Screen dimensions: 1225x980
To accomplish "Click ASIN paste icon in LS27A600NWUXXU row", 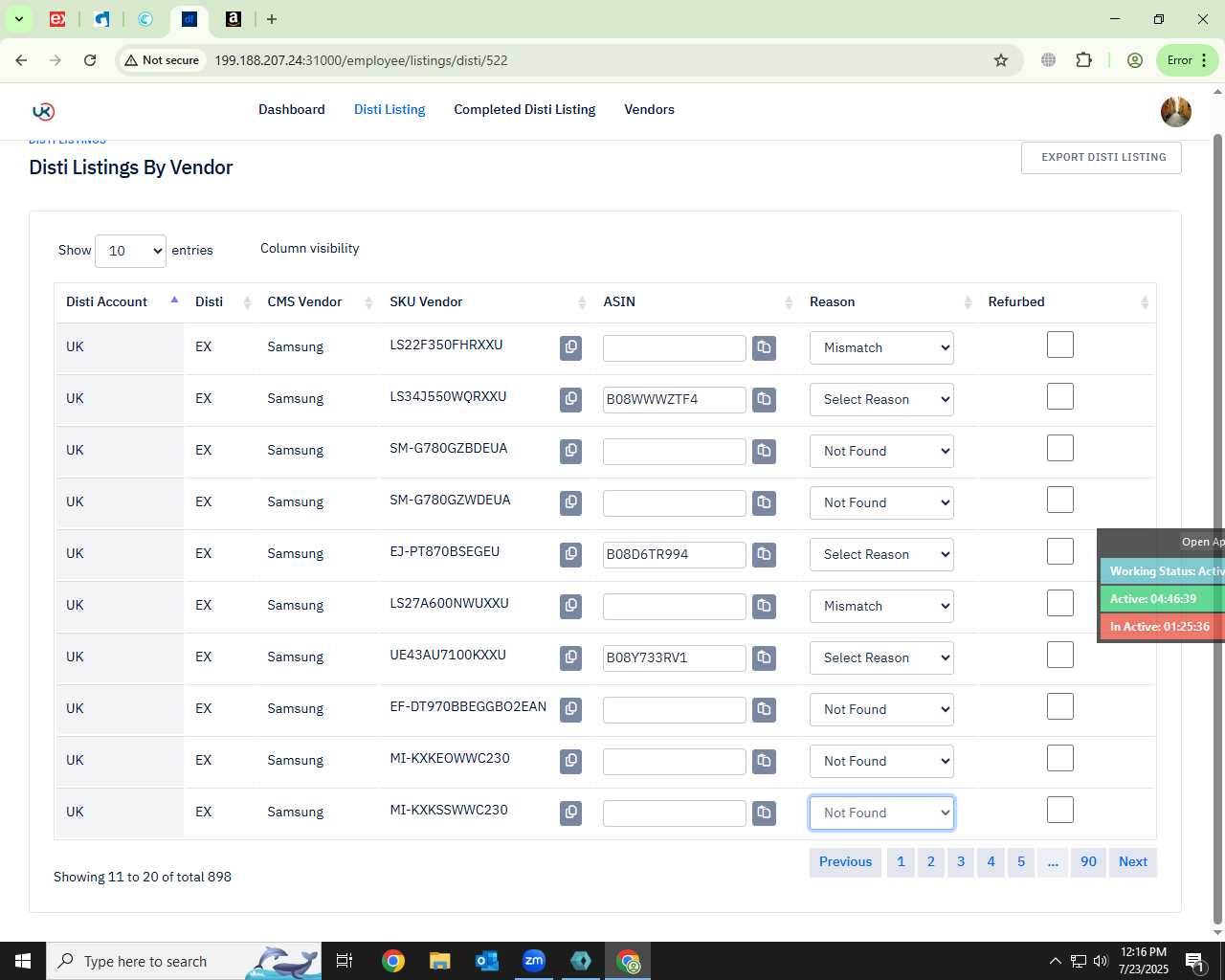I will point(764,606).
